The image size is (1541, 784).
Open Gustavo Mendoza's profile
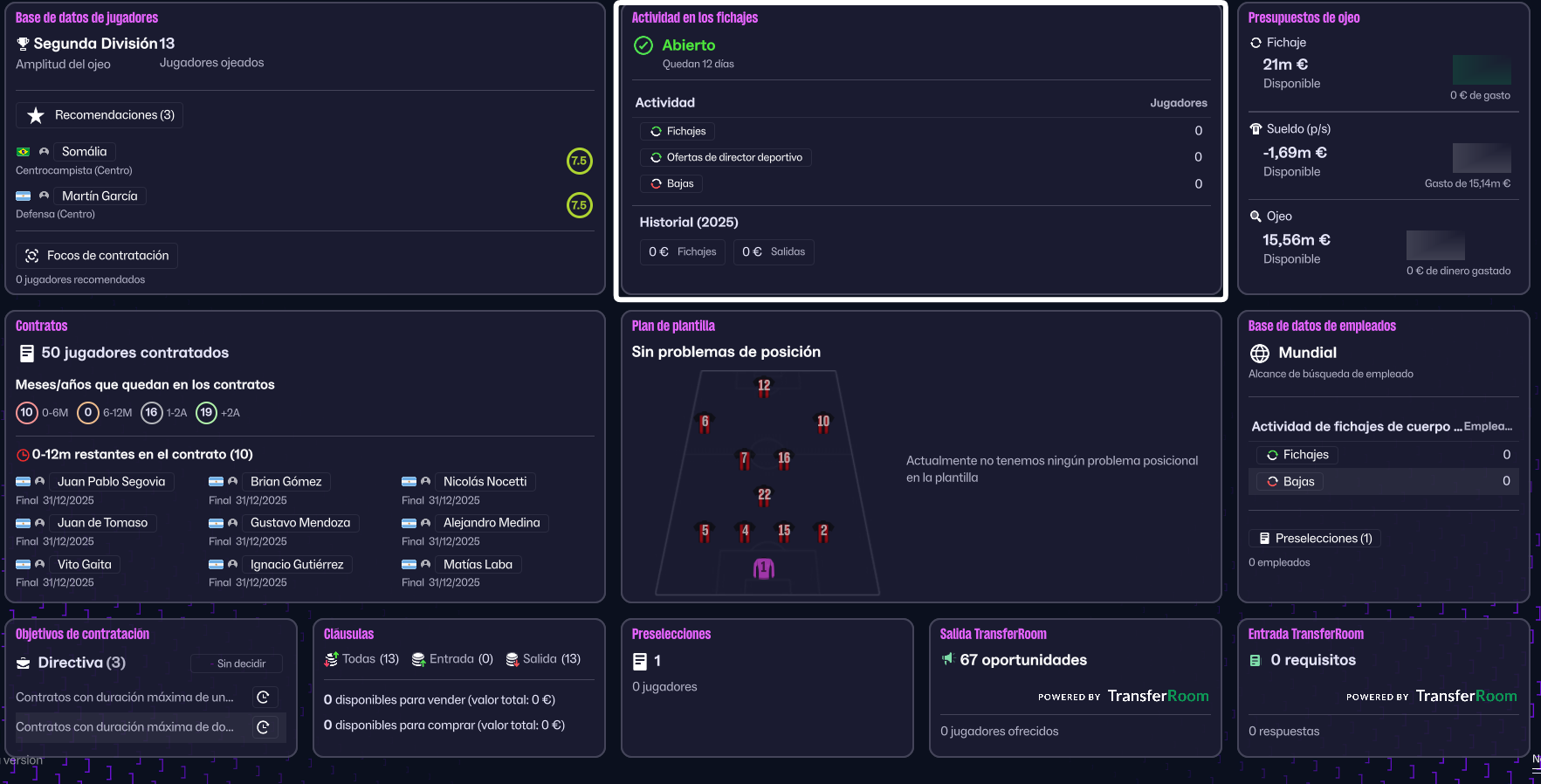click(300, 523)
